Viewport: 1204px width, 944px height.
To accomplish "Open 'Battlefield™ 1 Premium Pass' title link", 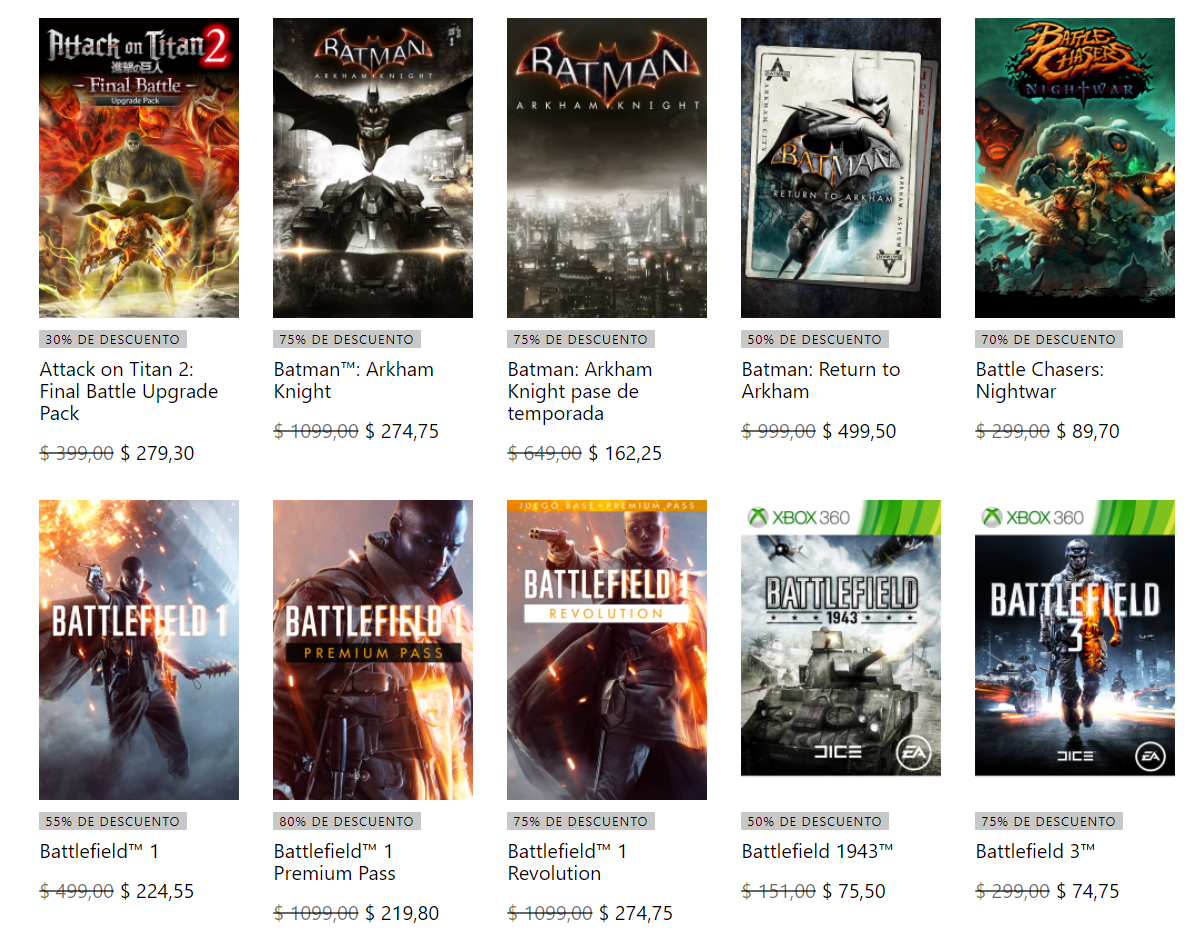I will (x=335, y=862).
